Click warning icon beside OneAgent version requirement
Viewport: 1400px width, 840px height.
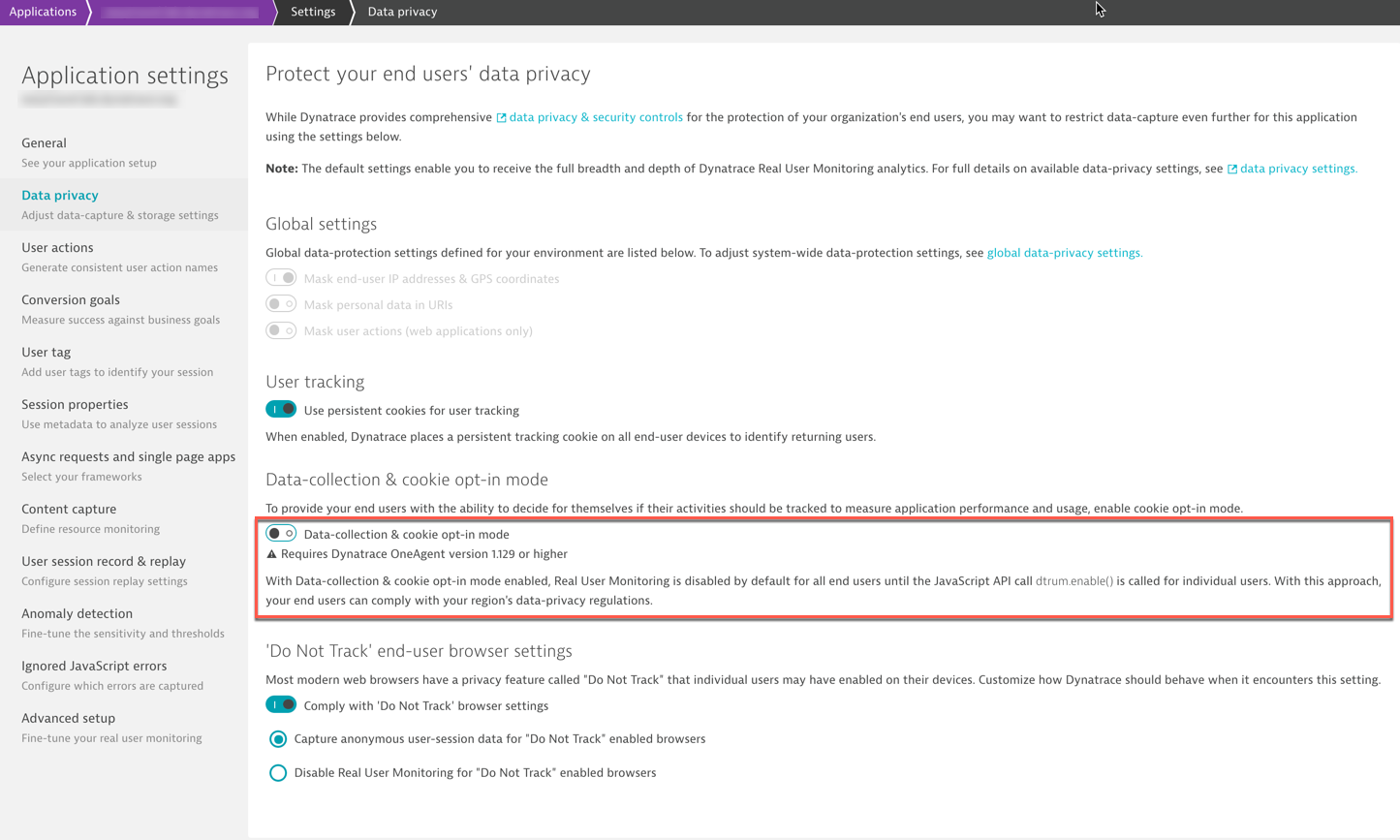[272, 554]
